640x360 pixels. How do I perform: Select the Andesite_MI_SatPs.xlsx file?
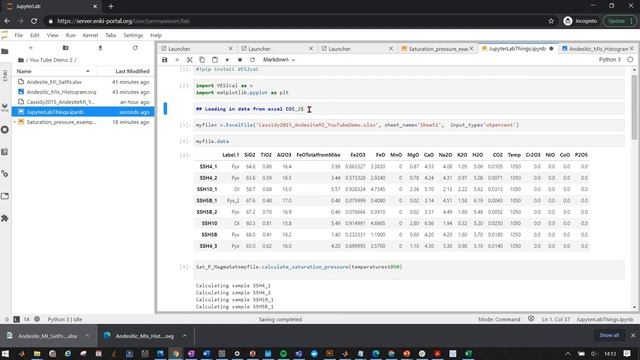click(x=83, y=82)
